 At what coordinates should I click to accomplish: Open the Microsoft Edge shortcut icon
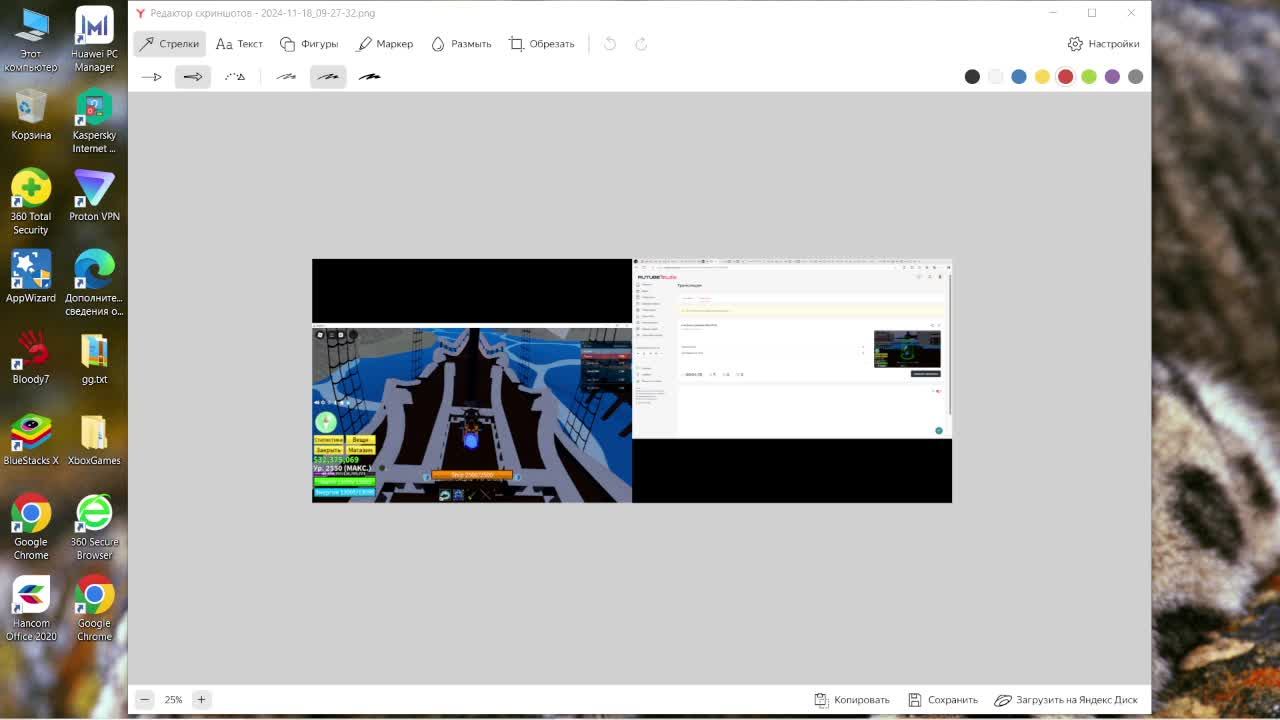94,283
